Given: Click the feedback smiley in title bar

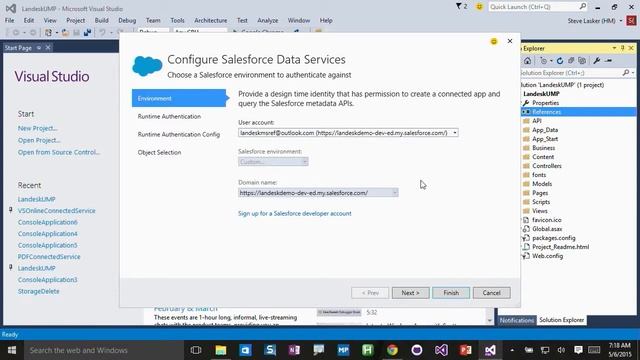Looking at the screenshot, I should [x=479, y=7].
